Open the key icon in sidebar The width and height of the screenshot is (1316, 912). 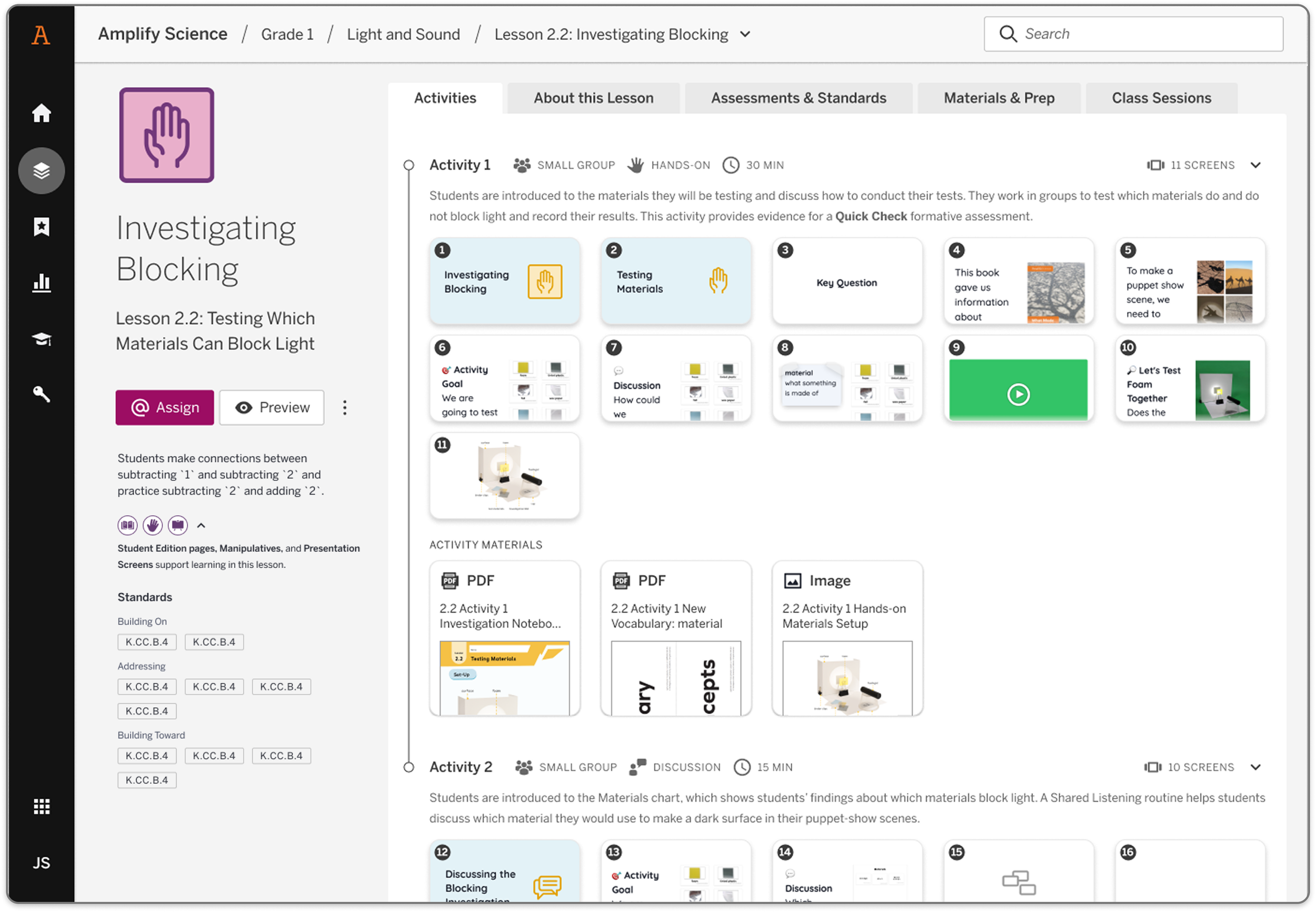coord(41,394)
